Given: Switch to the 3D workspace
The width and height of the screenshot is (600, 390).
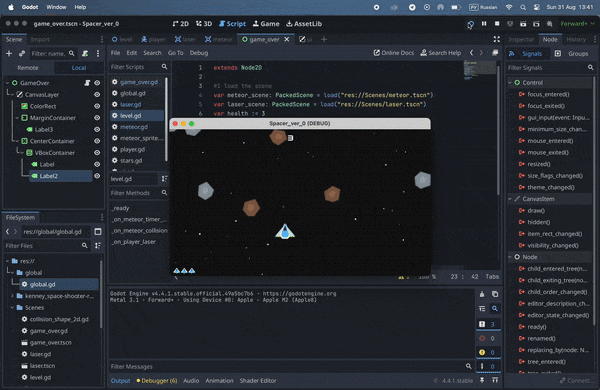Looking at the screenshot, I should (x=204, y=24).
